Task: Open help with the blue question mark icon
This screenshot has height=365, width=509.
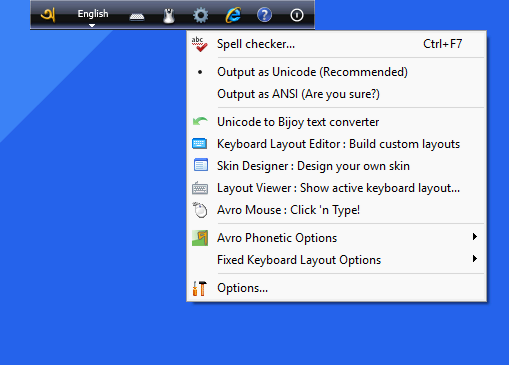Action: click(264, 15)
